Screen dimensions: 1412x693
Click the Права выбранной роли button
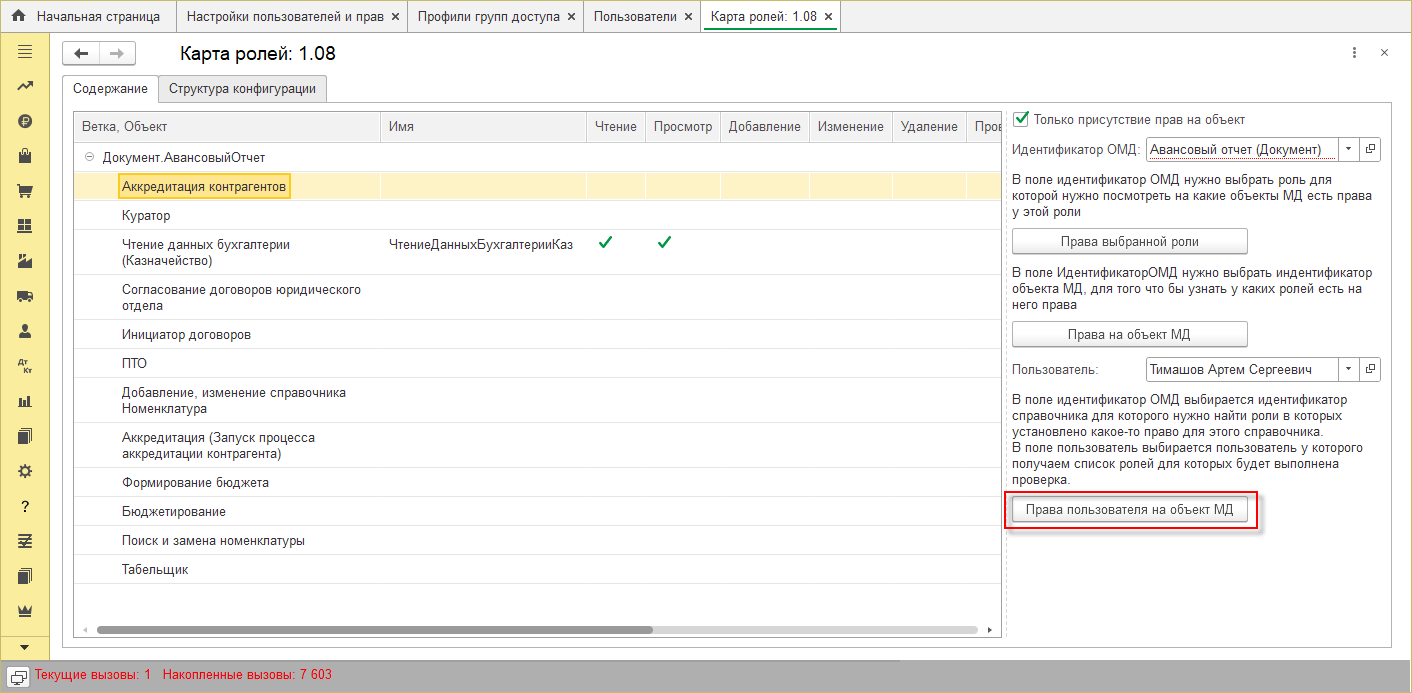(1129, 241)
